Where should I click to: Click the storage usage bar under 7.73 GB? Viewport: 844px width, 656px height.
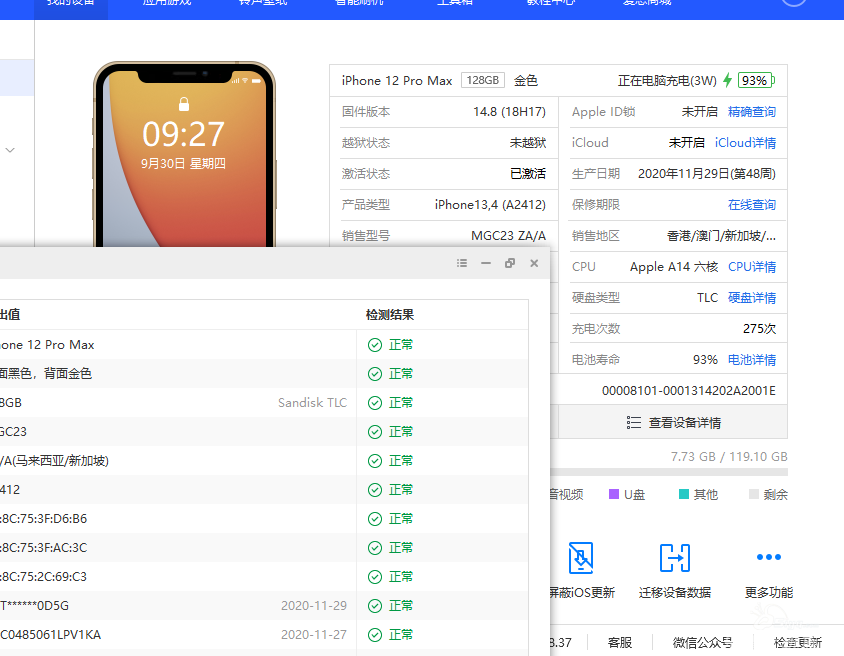[669, 472]
